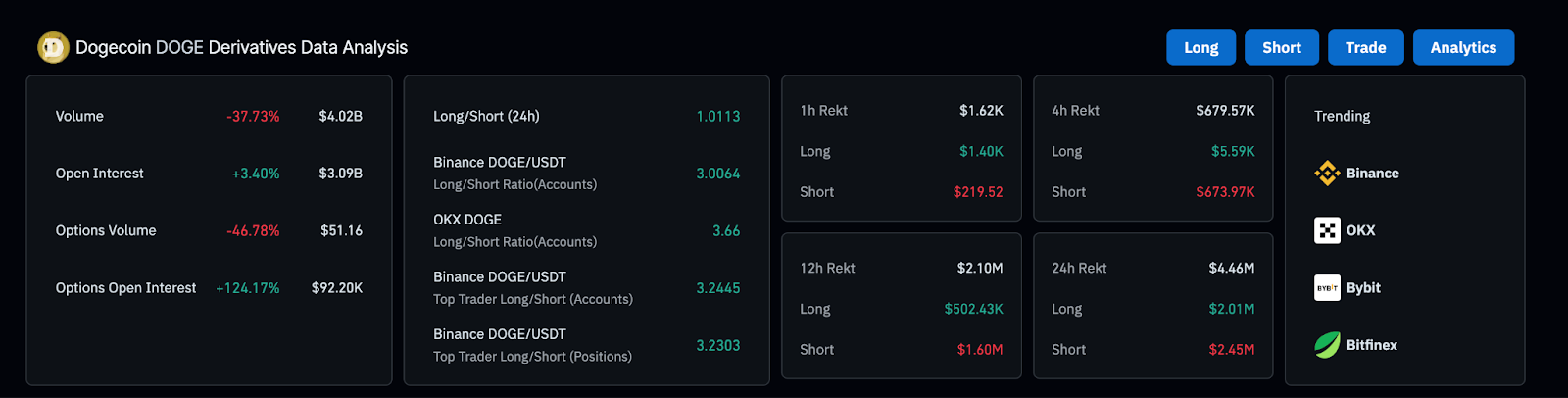Click the Open Interest value $3.09B
Viewport: 1568px width, 398px height.
[x=340, y=174]
